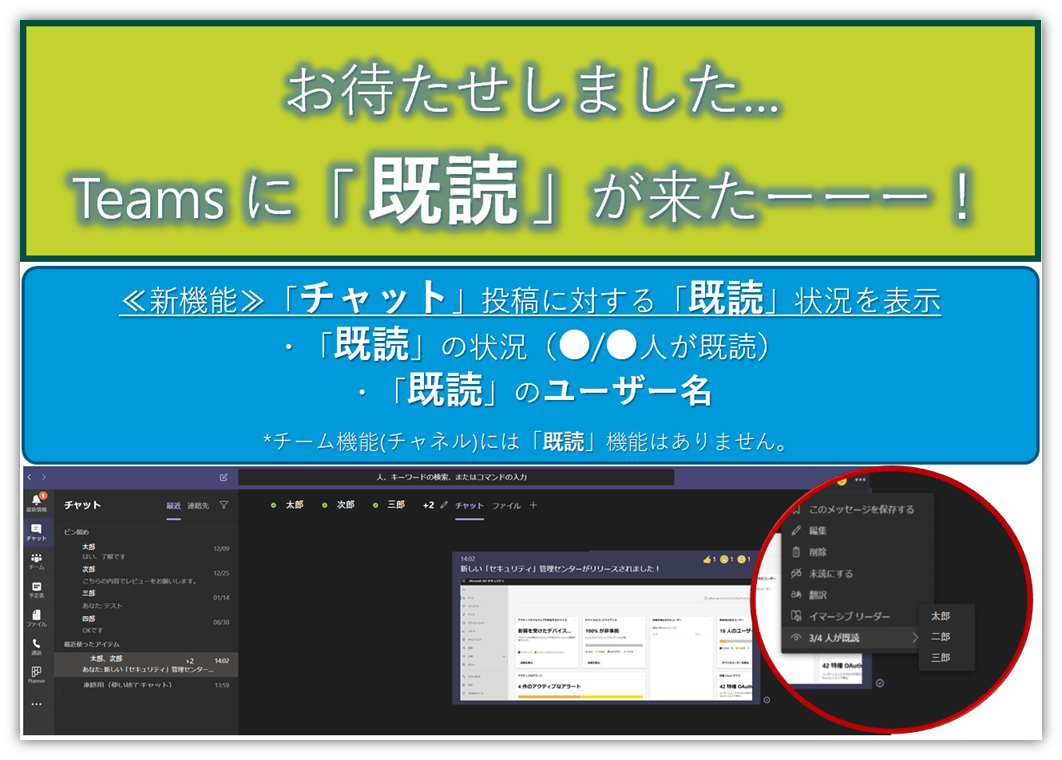The image size is (1062, 760).
Task: Click the filter funnel icon in chat list
Action: tap(223, 506)
